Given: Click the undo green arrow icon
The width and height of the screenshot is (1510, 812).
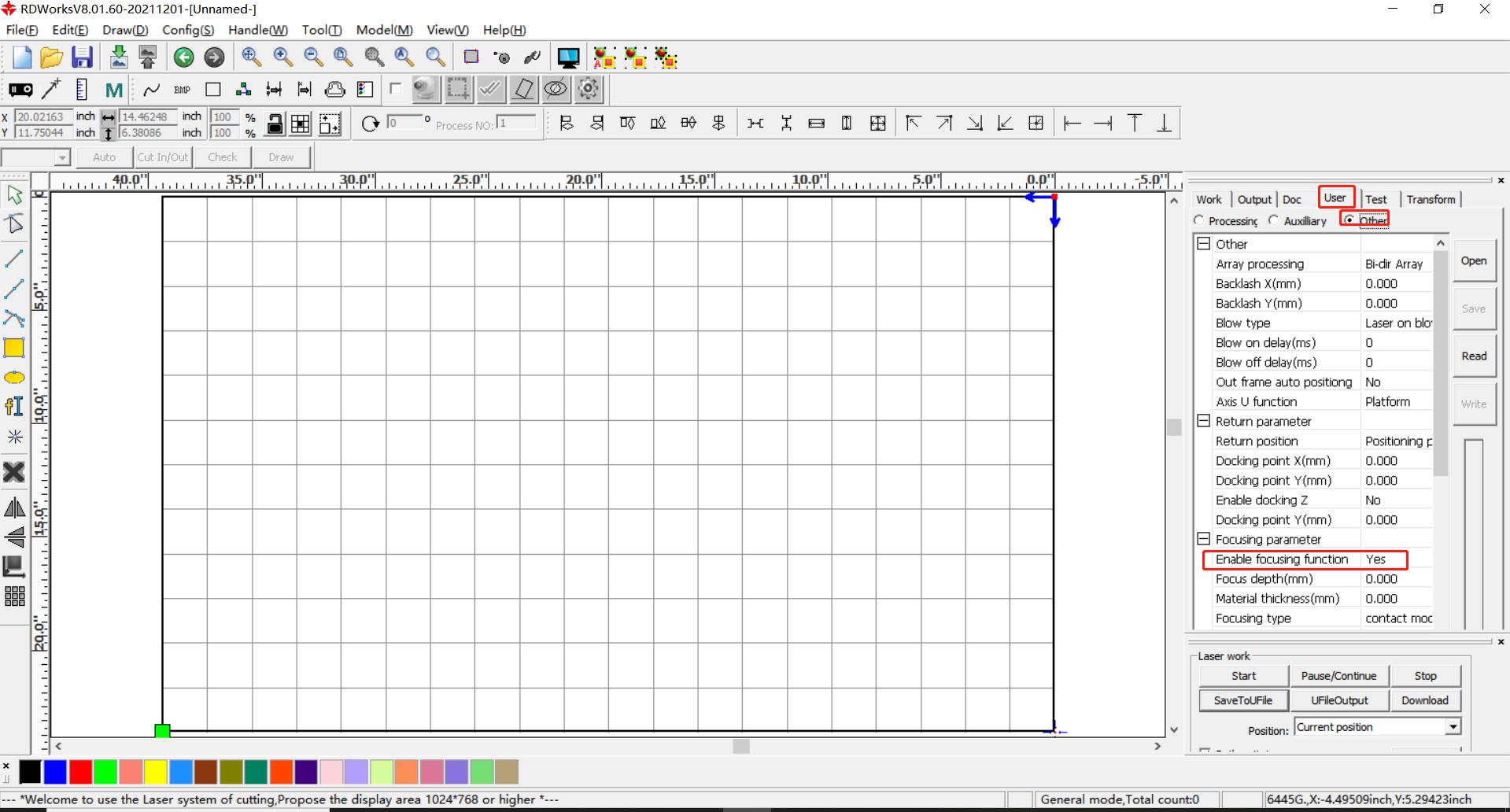Looking at the screenshot, I should pyautogui.click(x=184, y=57).
